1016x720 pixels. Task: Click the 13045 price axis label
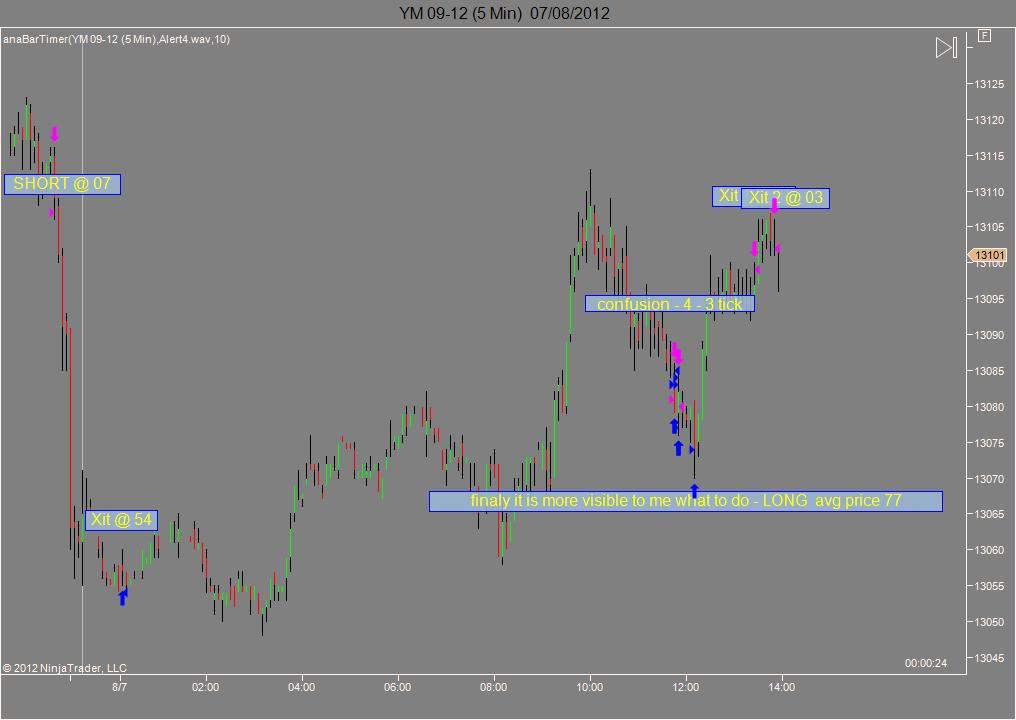click(989, 658)
